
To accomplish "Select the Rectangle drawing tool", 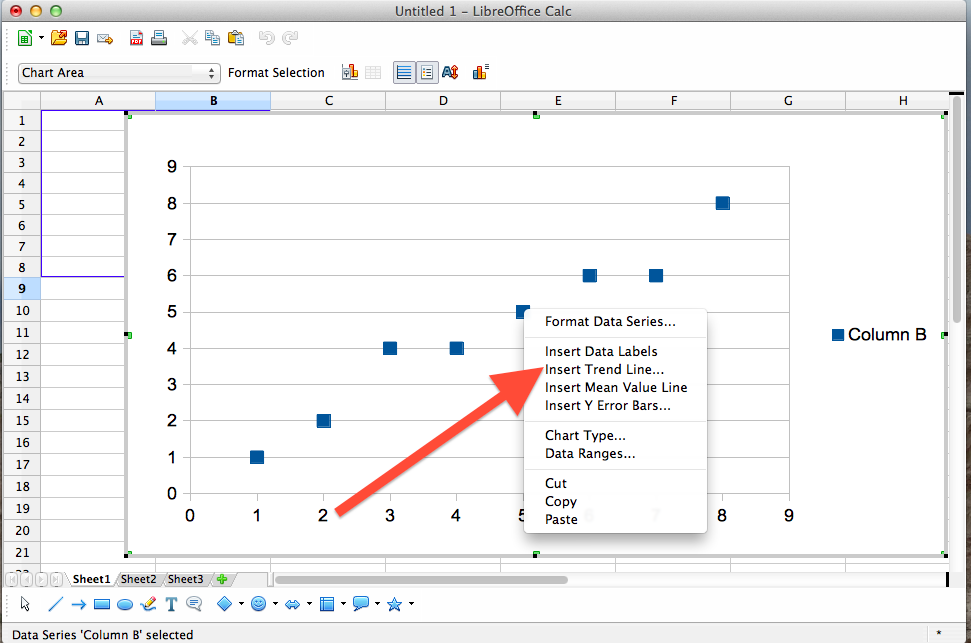I will pyautogui.click(x=102, y=604).
